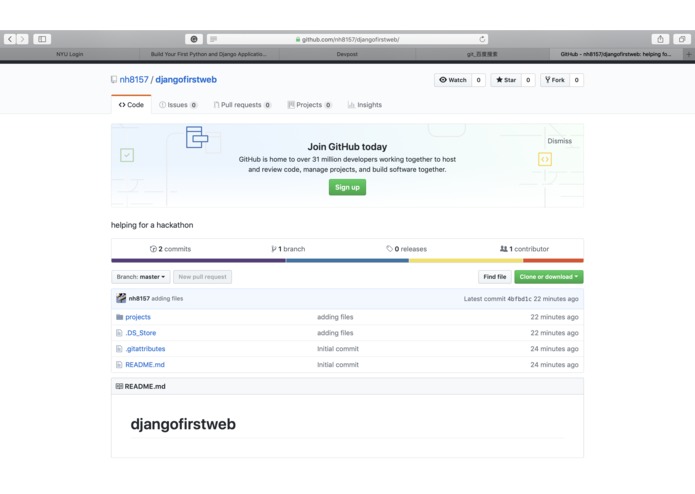Expand the Clone or download dropdown
Image resolution: width=695 pixels, height=494 pixels.
coord(549,277)
